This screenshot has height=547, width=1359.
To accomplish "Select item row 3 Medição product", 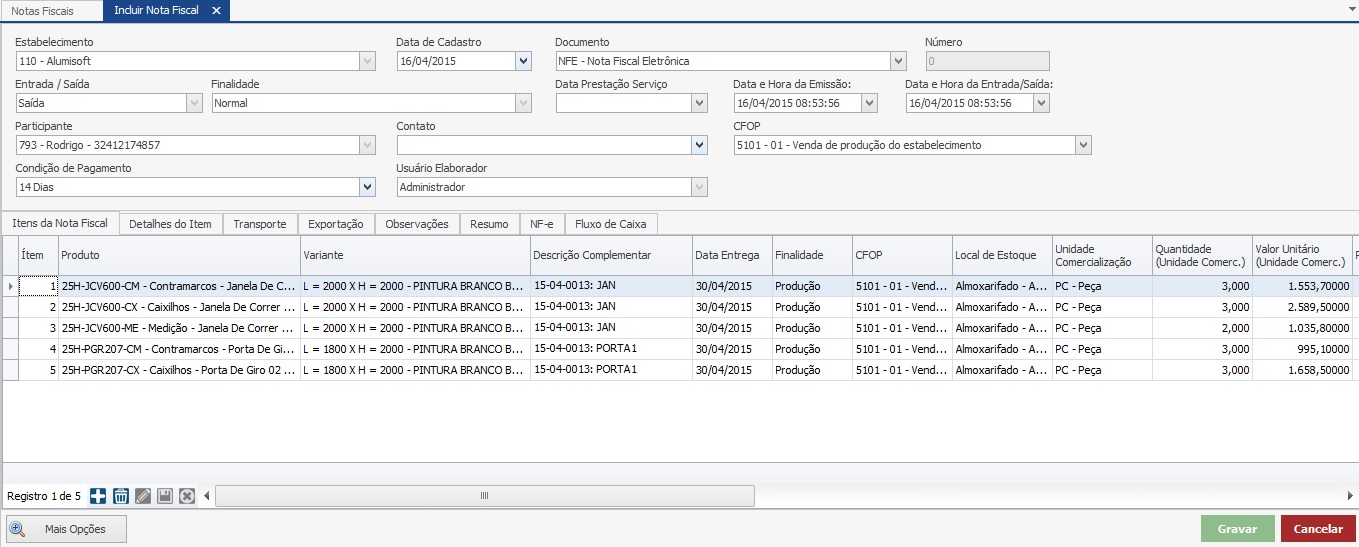I will pyautogui.click(x=178, y=328).
